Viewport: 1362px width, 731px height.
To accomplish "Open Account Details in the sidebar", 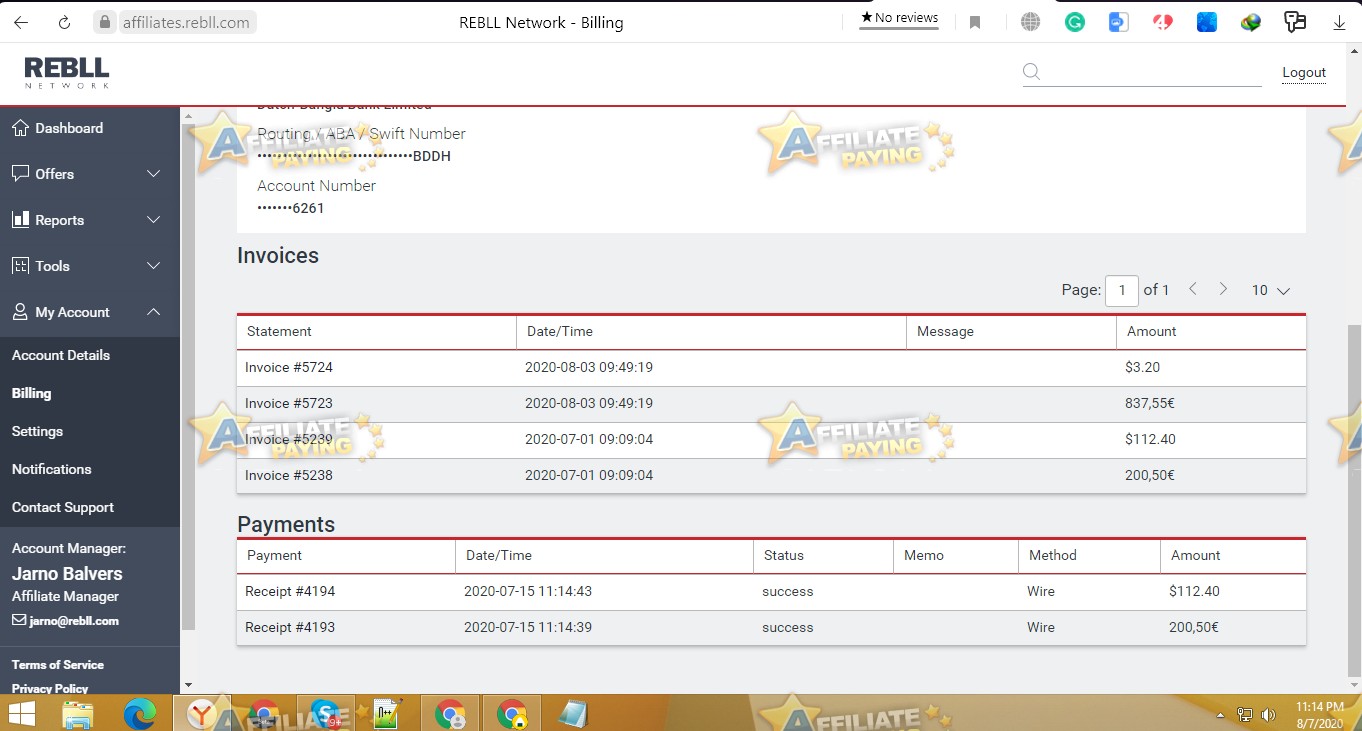I will [x=61, y=355].
